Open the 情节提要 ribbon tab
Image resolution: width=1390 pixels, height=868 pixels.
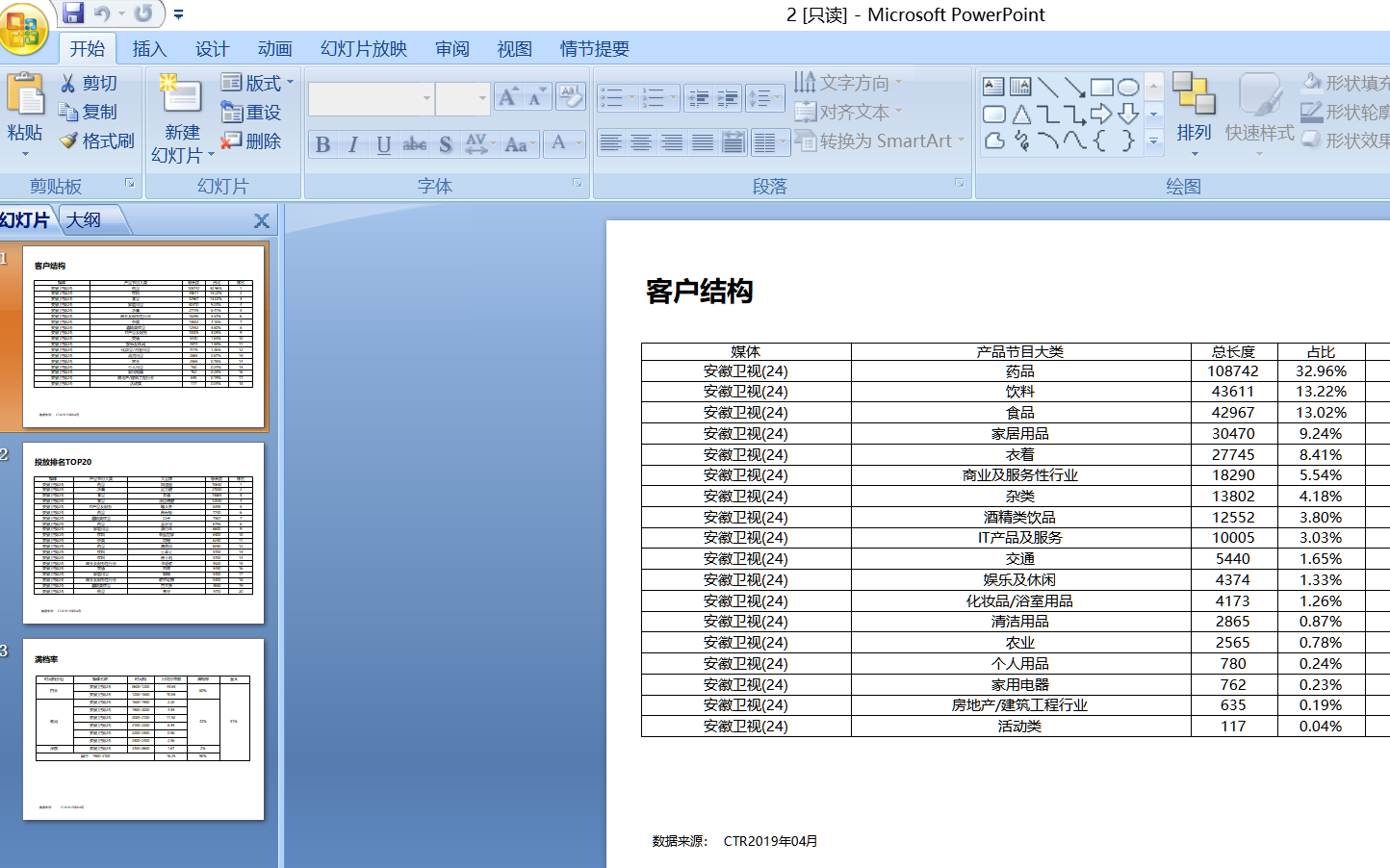(x=594, y=49)
